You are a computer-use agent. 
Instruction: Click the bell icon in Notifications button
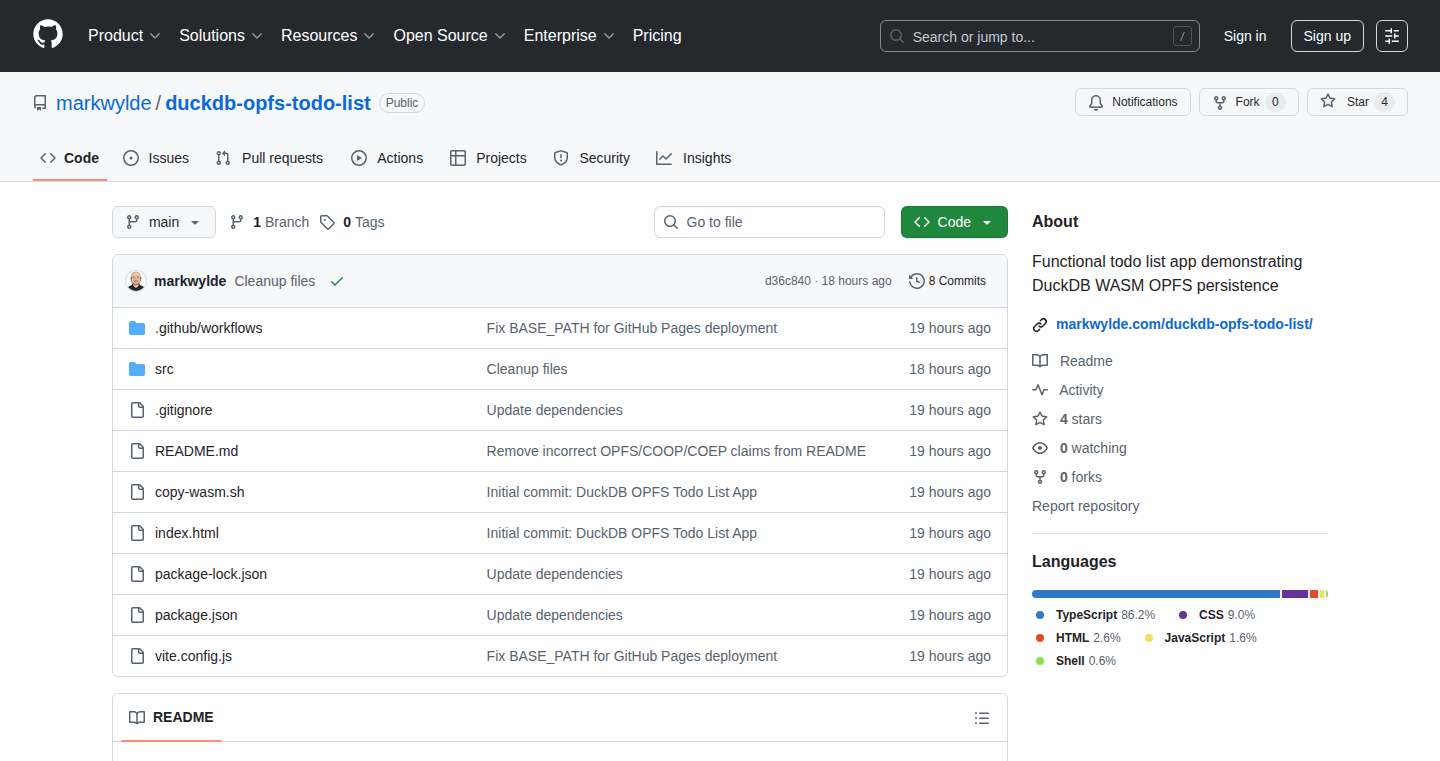[x=1096, y=102]
